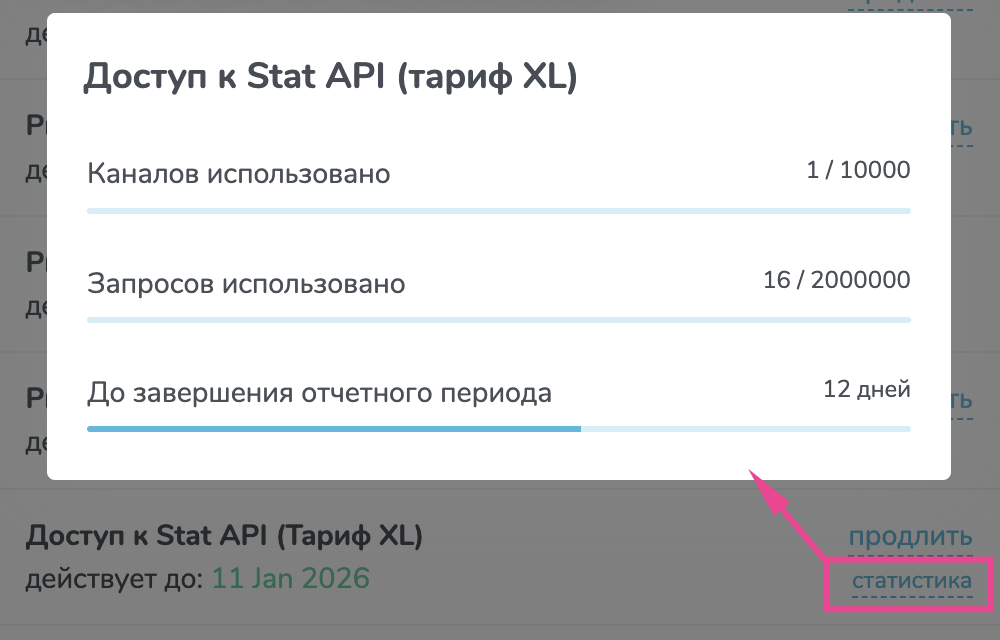Click filled blue part of period bar
Viewport: 1000px width, 640px height.
pos(334,429)
